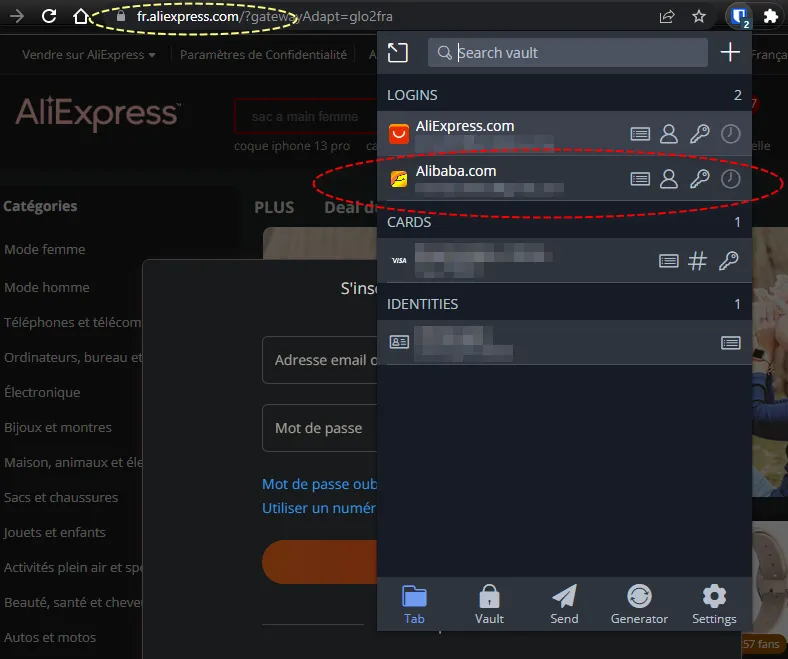Image resolution: width=788 pixels, height=659 pixels.
Task: Click Utiliser un numéro link
Action: tap(319, 508)
